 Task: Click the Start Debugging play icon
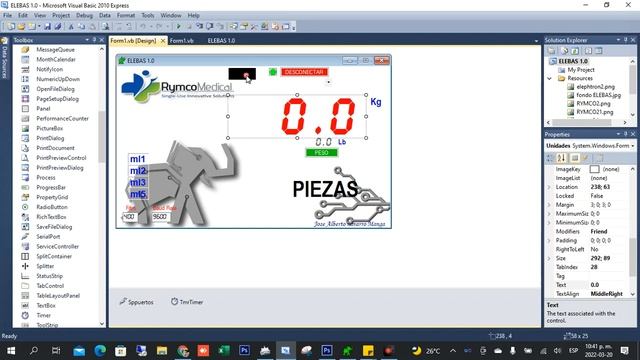[x=178, y=27]
